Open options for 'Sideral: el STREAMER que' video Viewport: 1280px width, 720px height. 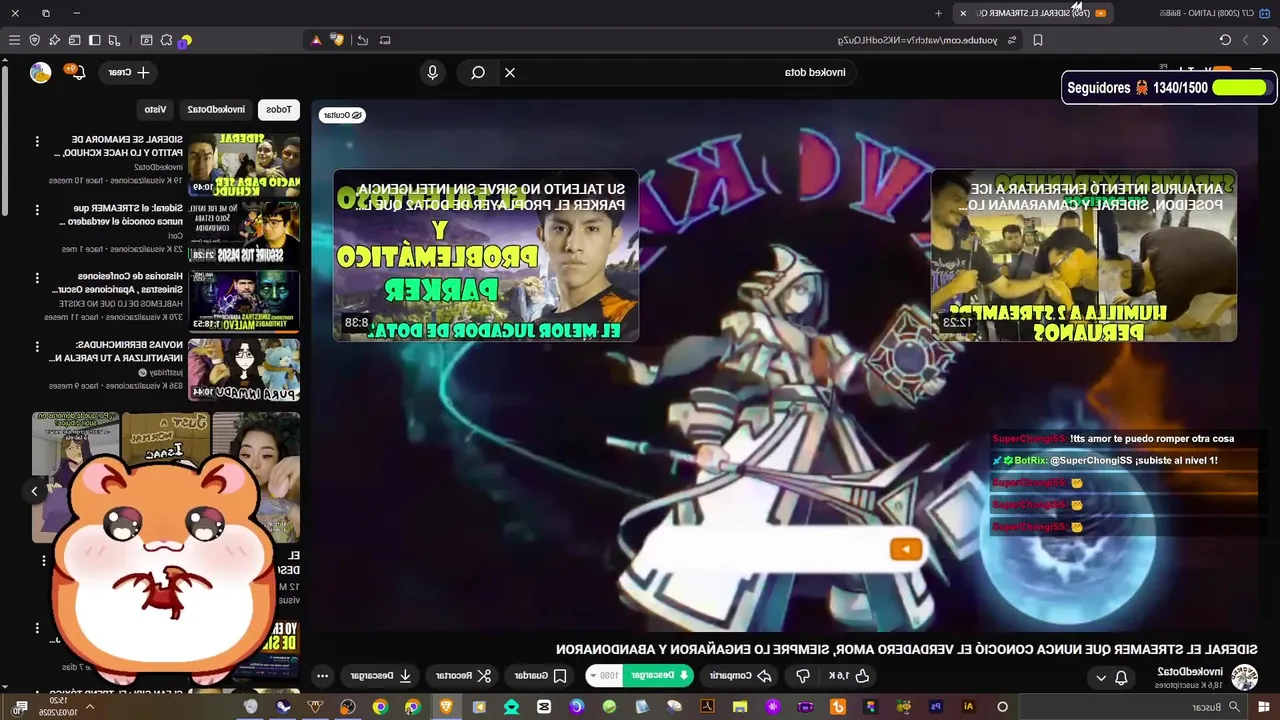(37, 211)
